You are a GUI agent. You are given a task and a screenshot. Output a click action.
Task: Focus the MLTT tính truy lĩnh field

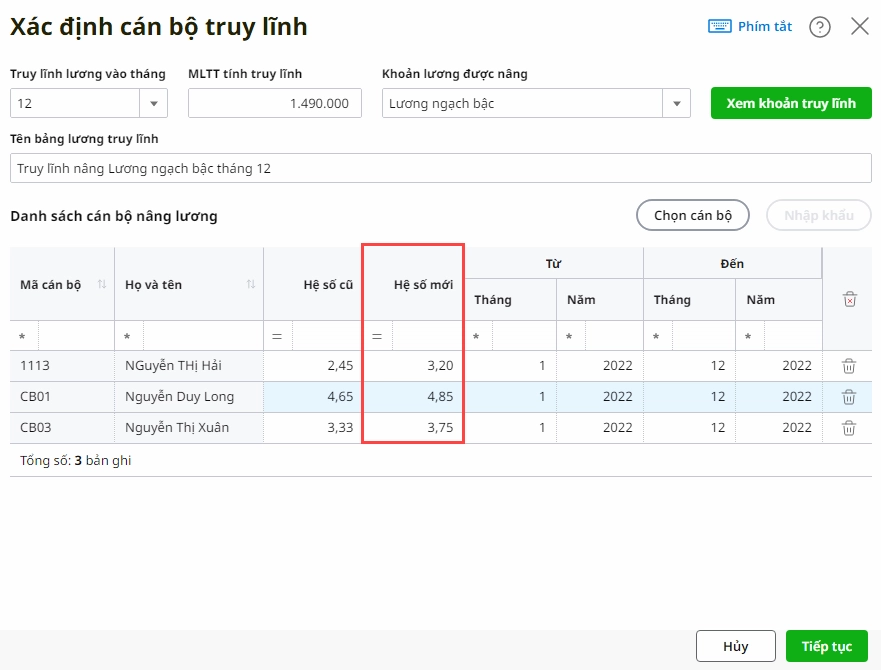(x=275, y=103)
